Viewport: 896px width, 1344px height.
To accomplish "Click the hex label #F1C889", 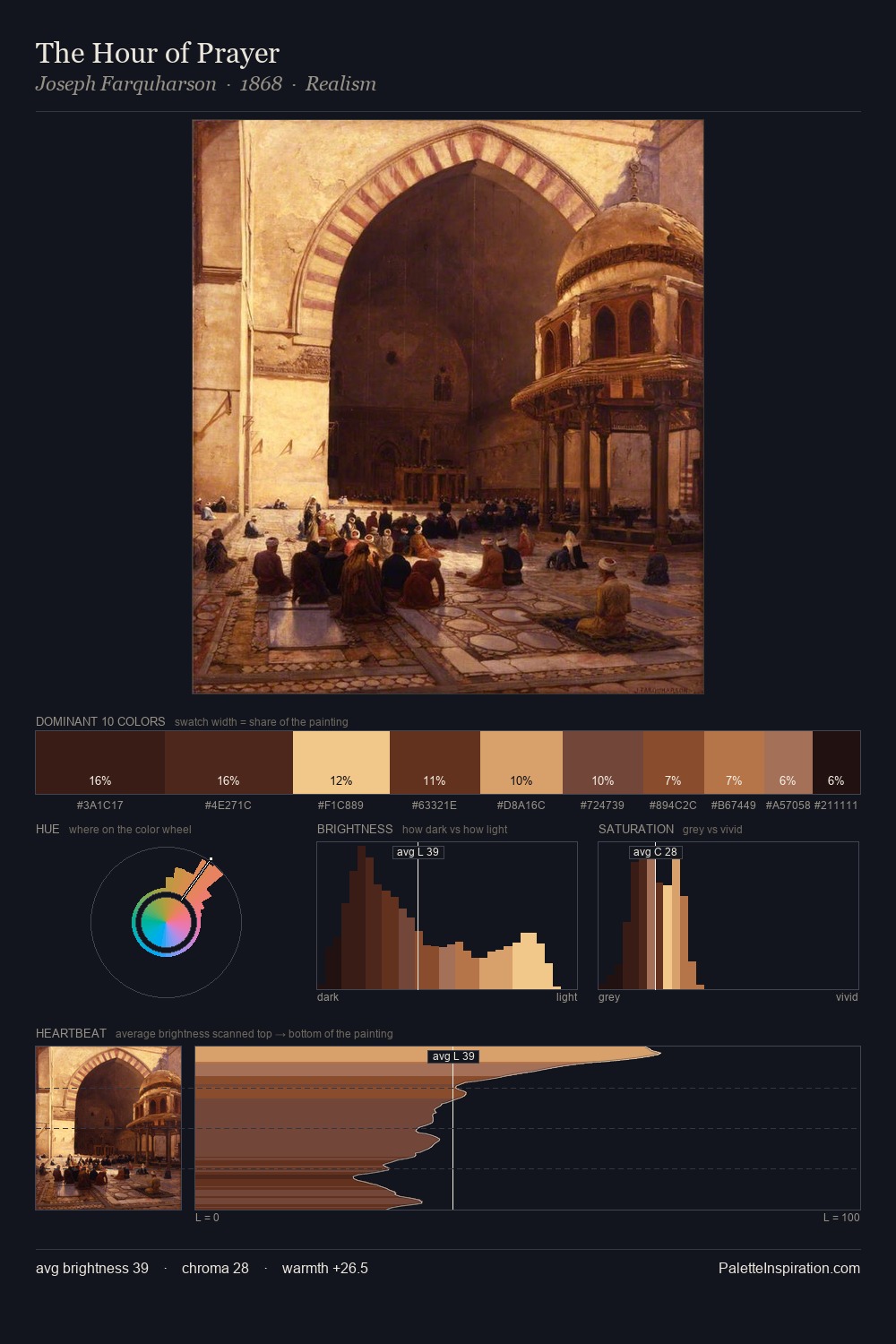I will coord(341,806).
